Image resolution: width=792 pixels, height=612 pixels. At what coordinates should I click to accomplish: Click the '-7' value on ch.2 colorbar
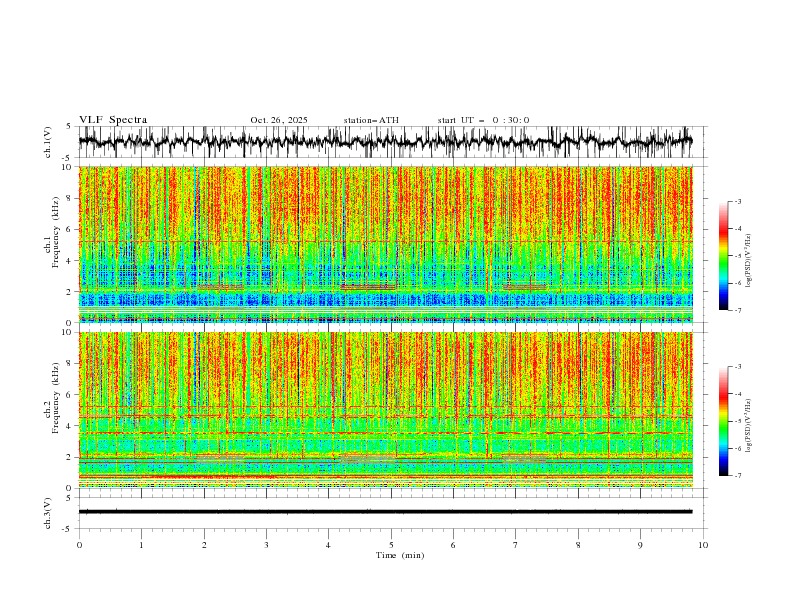click(737, 476)
